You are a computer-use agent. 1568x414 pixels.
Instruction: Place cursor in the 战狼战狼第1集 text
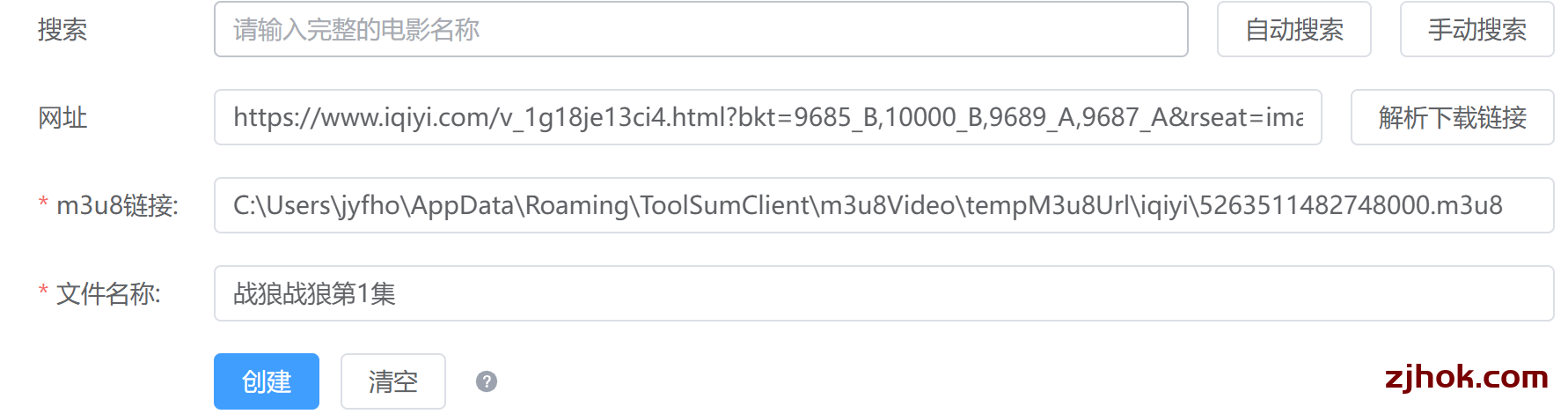pyautogui.click(x=314, y=293)
